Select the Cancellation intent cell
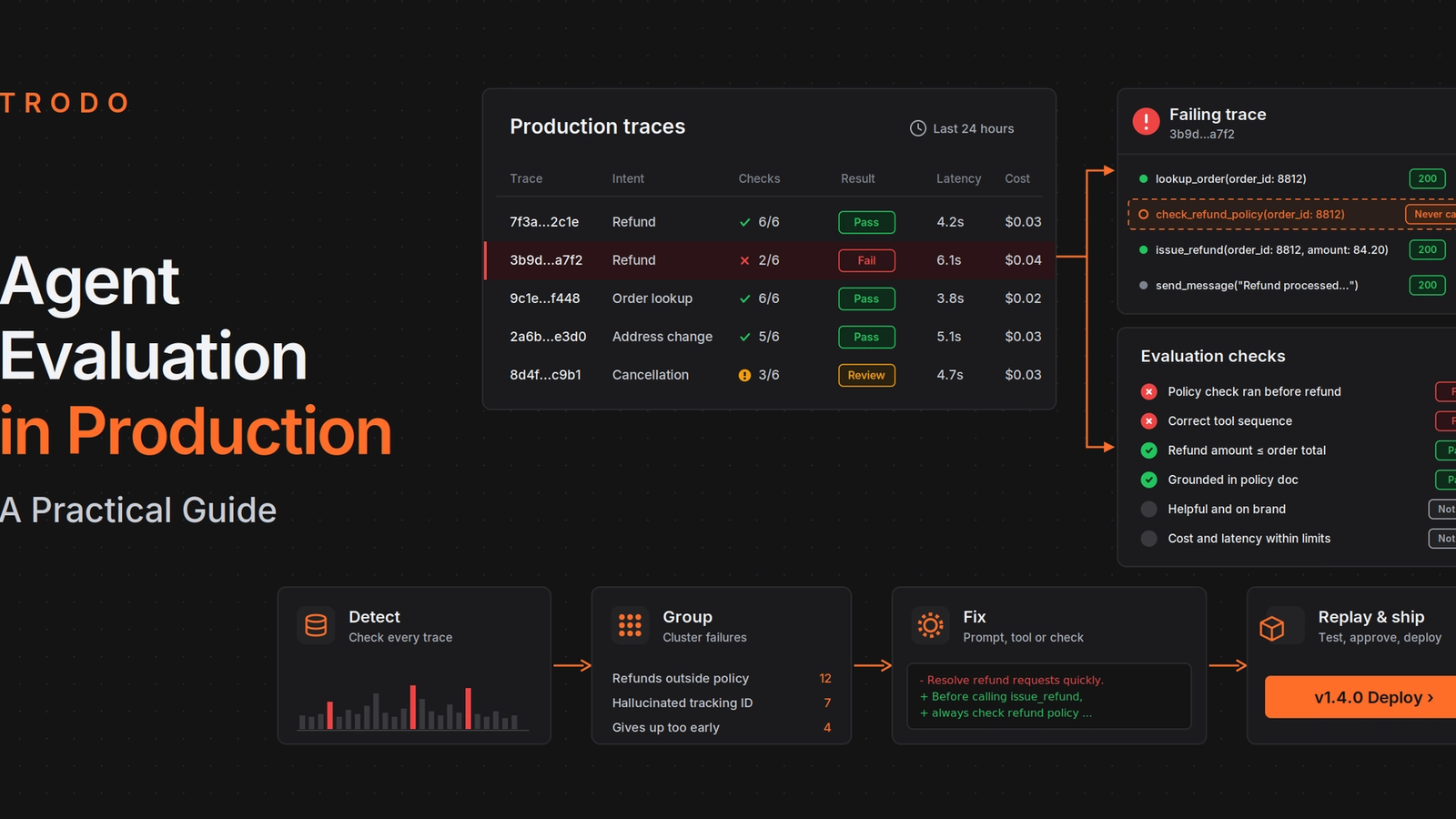1456x819 pixels. [651, 375]
